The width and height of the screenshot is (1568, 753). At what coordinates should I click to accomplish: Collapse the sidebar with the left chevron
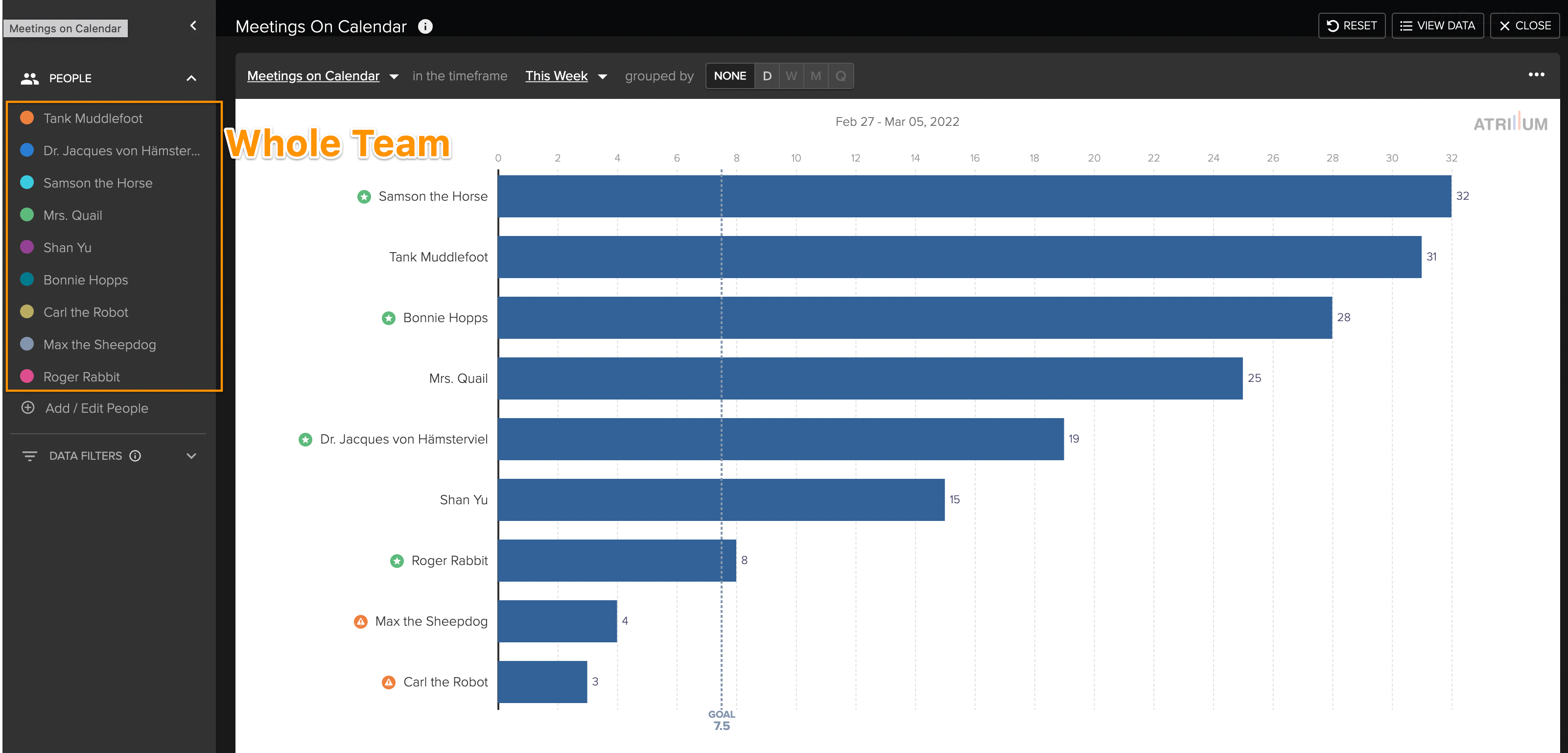[x=193, y=25]
